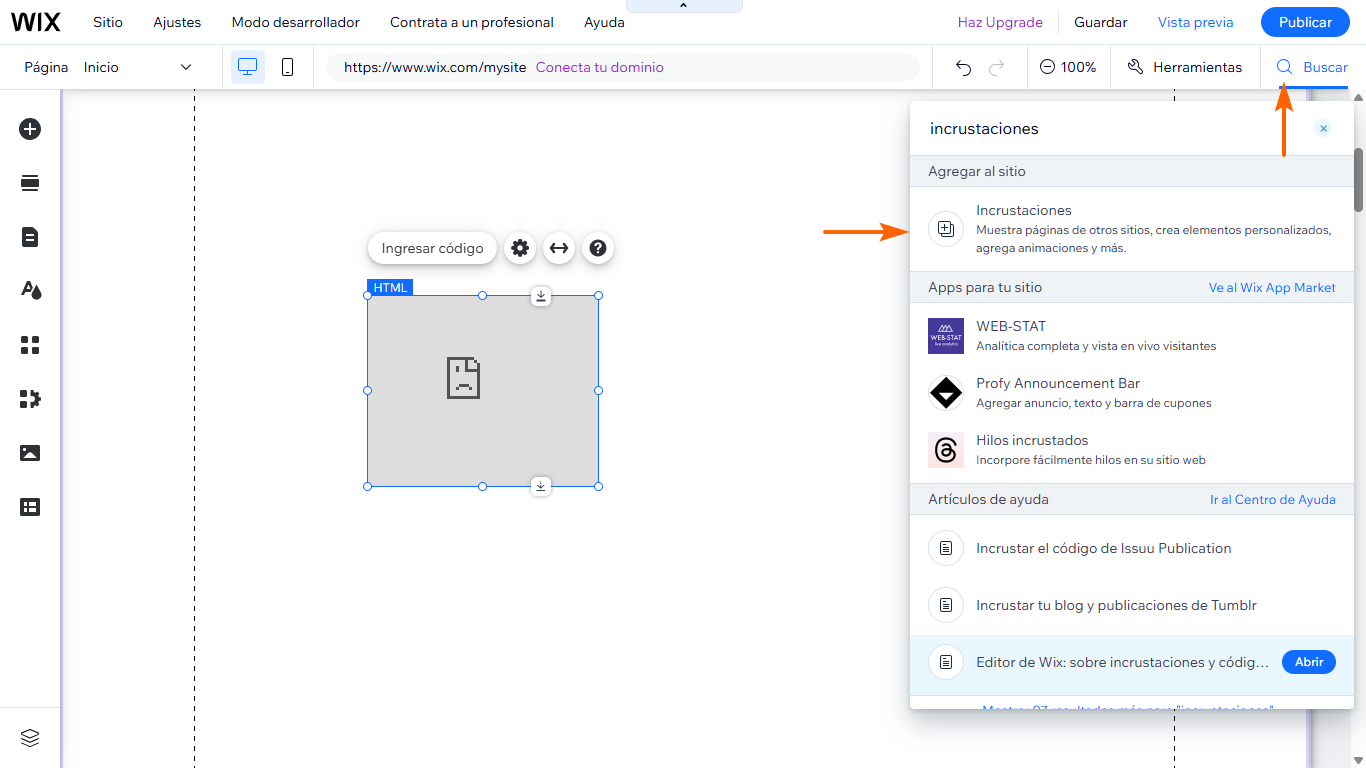Screen dimensions: 1366x768
Task: Open Tumblr article document icon
Action: click(x=946, y=605)
